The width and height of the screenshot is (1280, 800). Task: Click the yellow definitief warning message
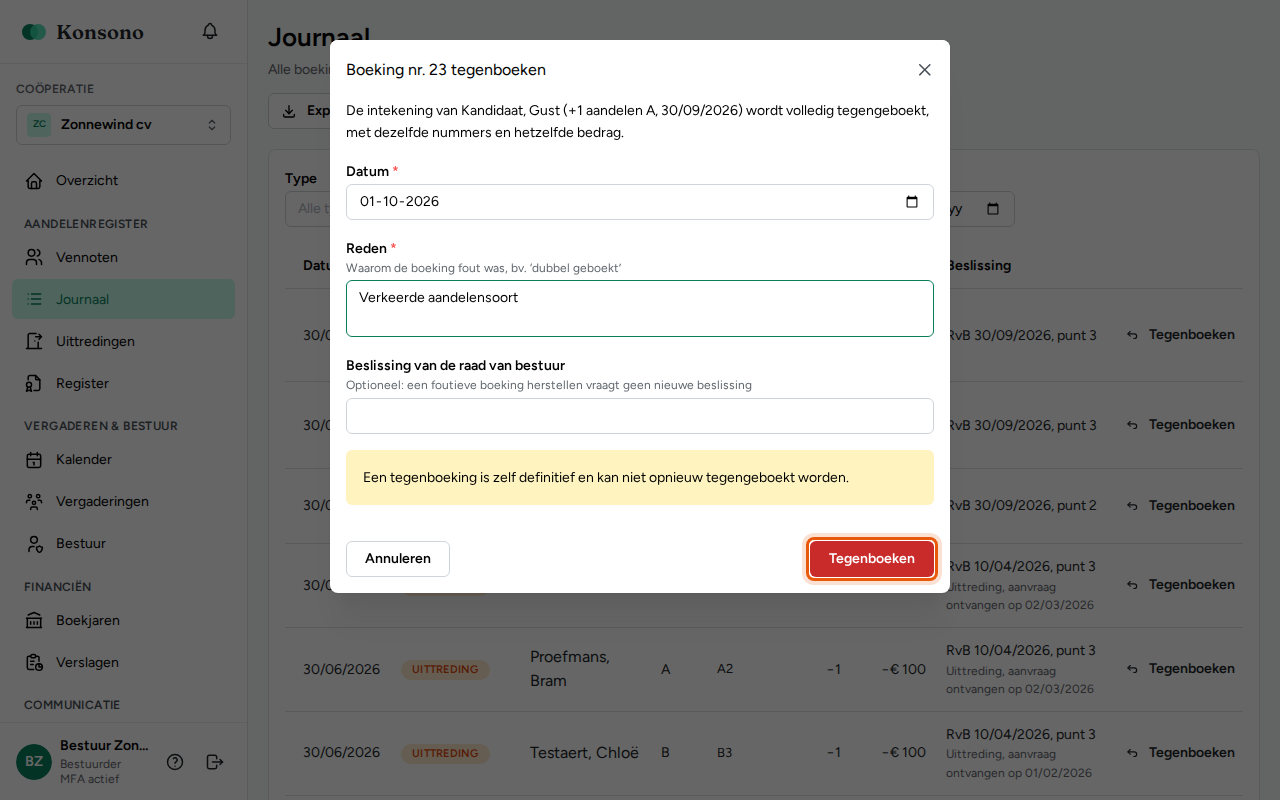pyautogui.click(x=640, y=478)
